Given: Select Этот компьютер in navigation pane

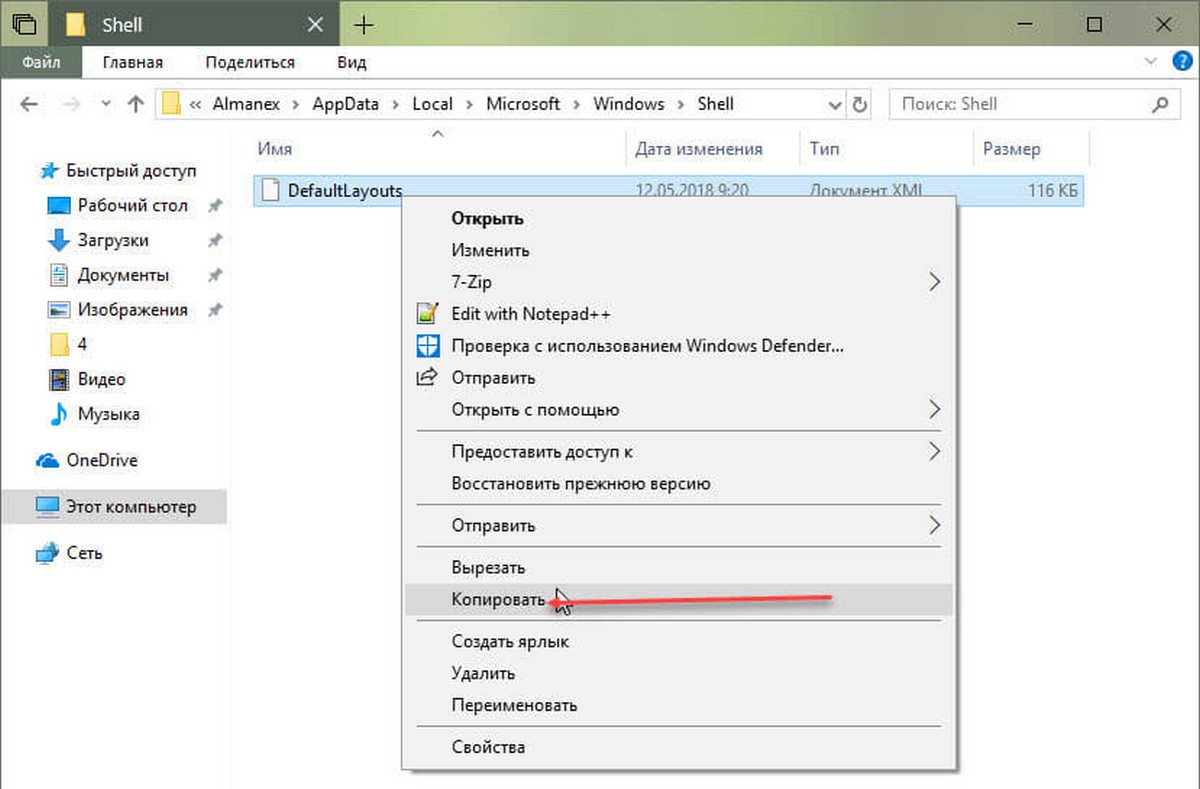Looking at the screenshot, I should click(113, 507).
